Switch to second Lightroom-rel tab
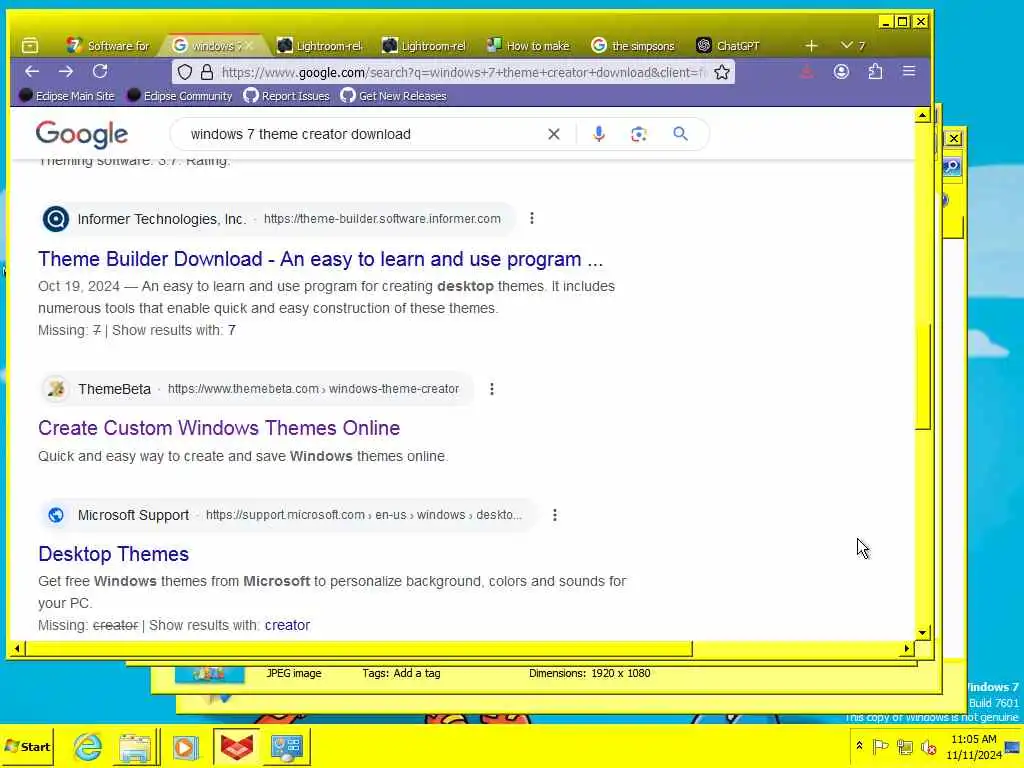The image size is (1024, 768). point(424,46)
